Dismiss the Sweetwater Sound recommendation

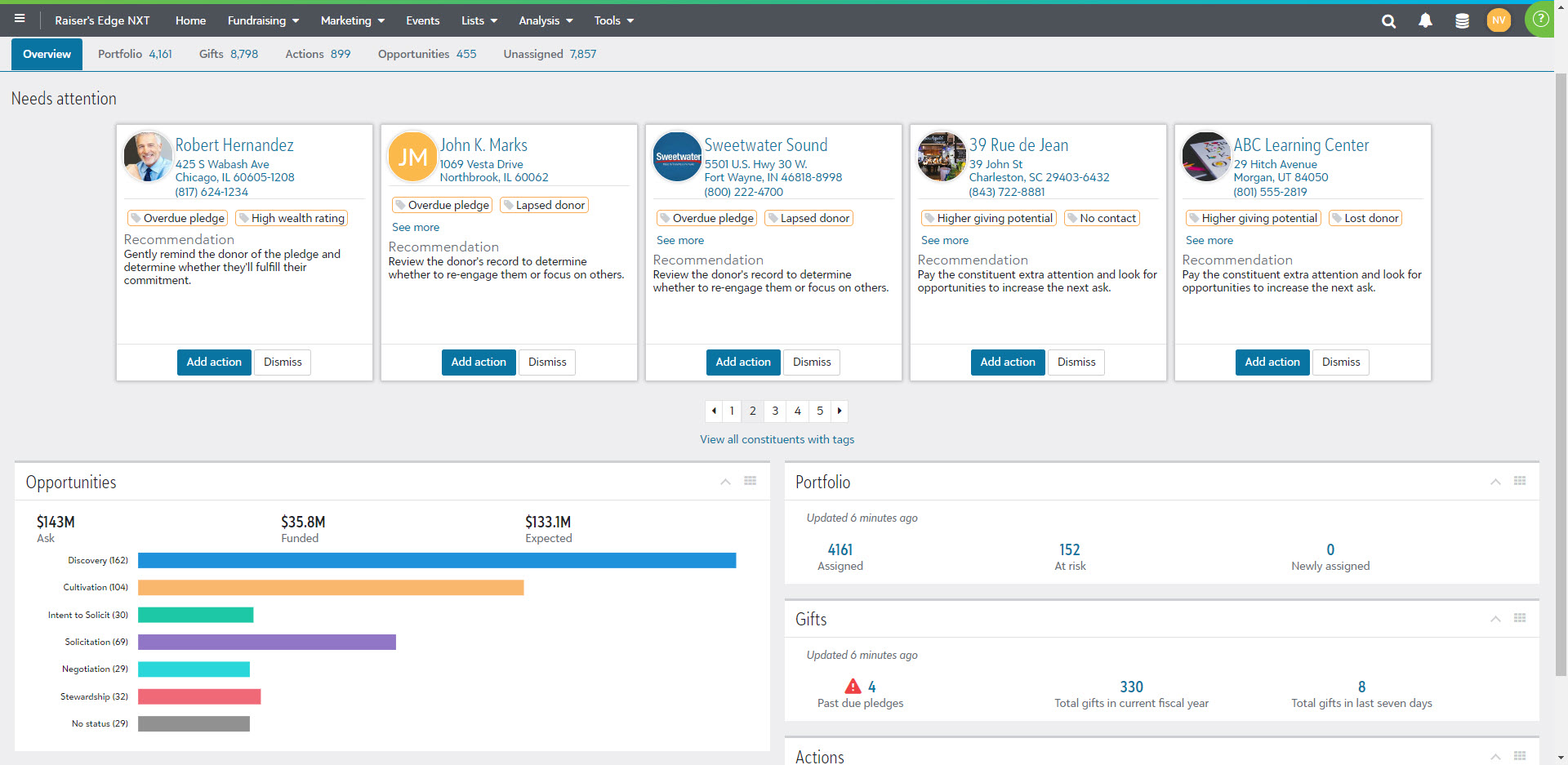(x=811, y=362)
